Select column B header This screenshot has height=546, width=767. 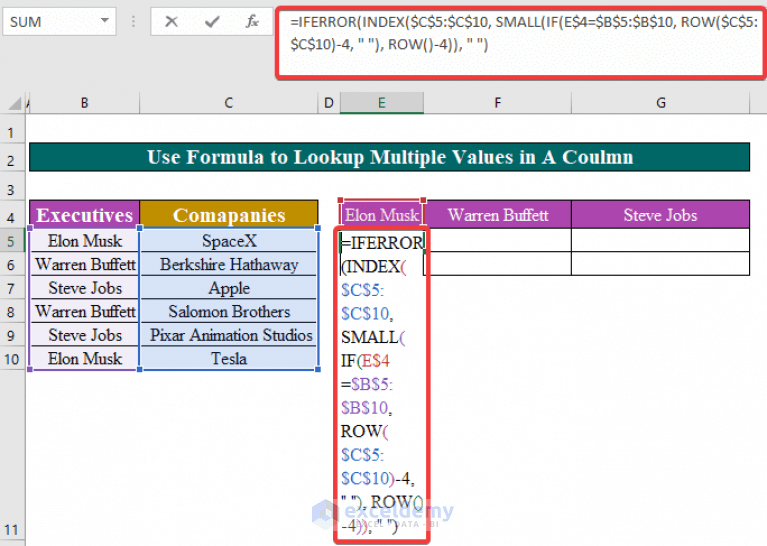pyautogui.click(x=84, y=103)
